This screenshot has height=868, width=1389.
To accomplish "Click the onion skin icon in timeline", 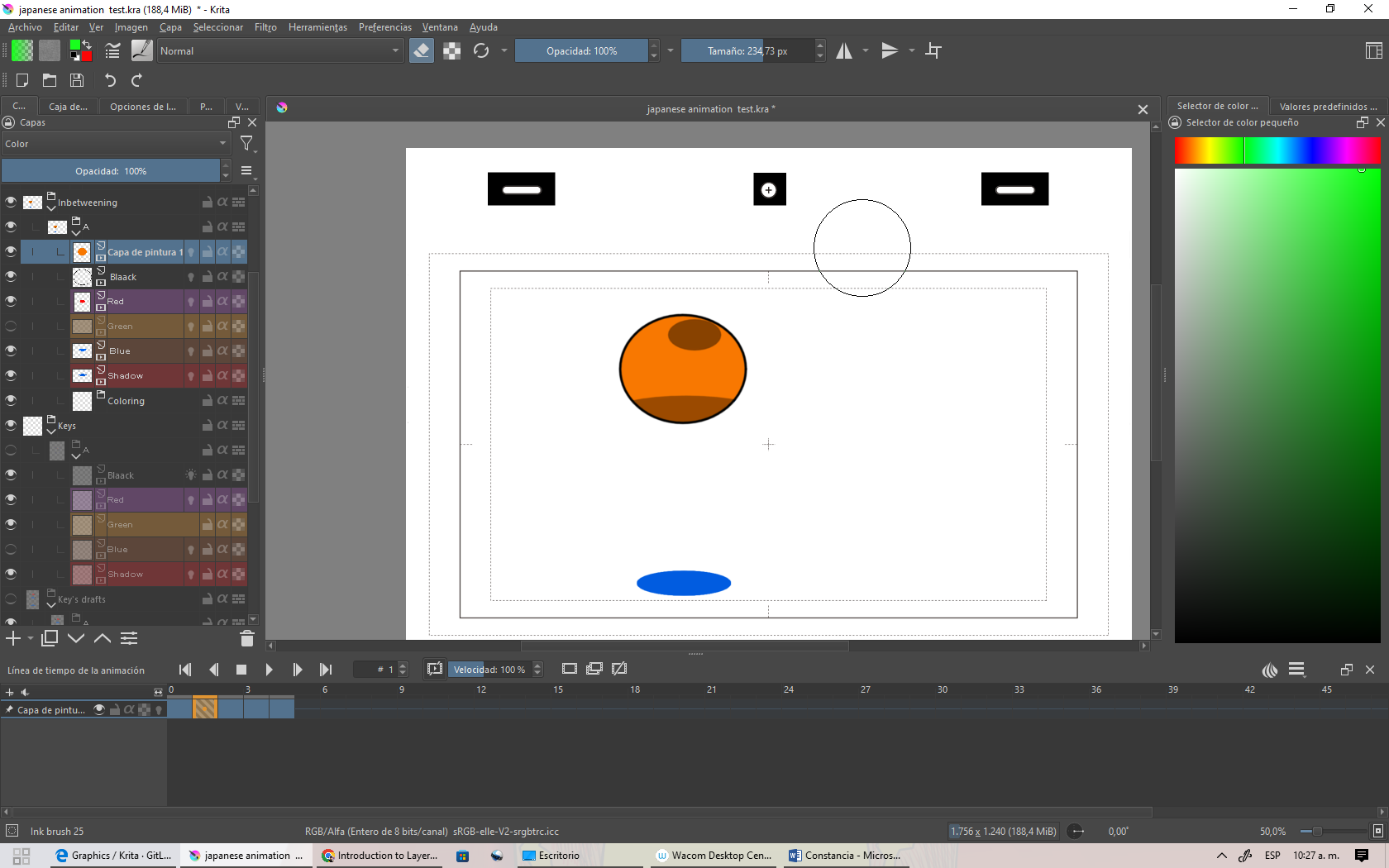I will [x=1270, y=670].
